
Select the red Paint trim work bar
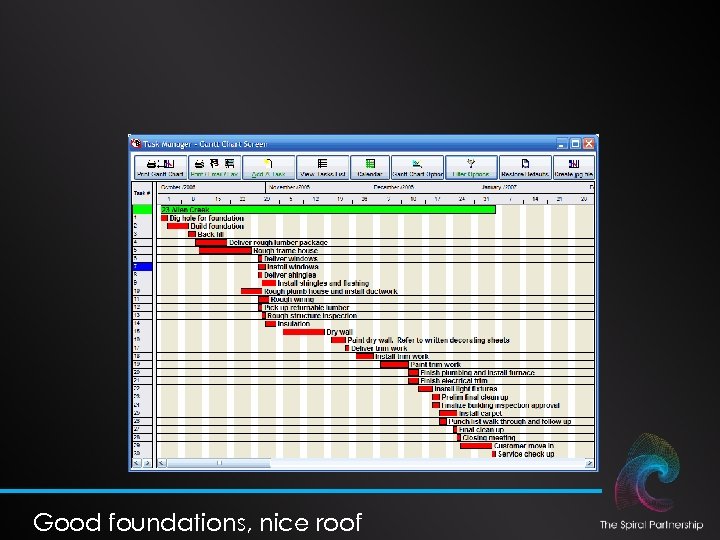click(394, 365)
